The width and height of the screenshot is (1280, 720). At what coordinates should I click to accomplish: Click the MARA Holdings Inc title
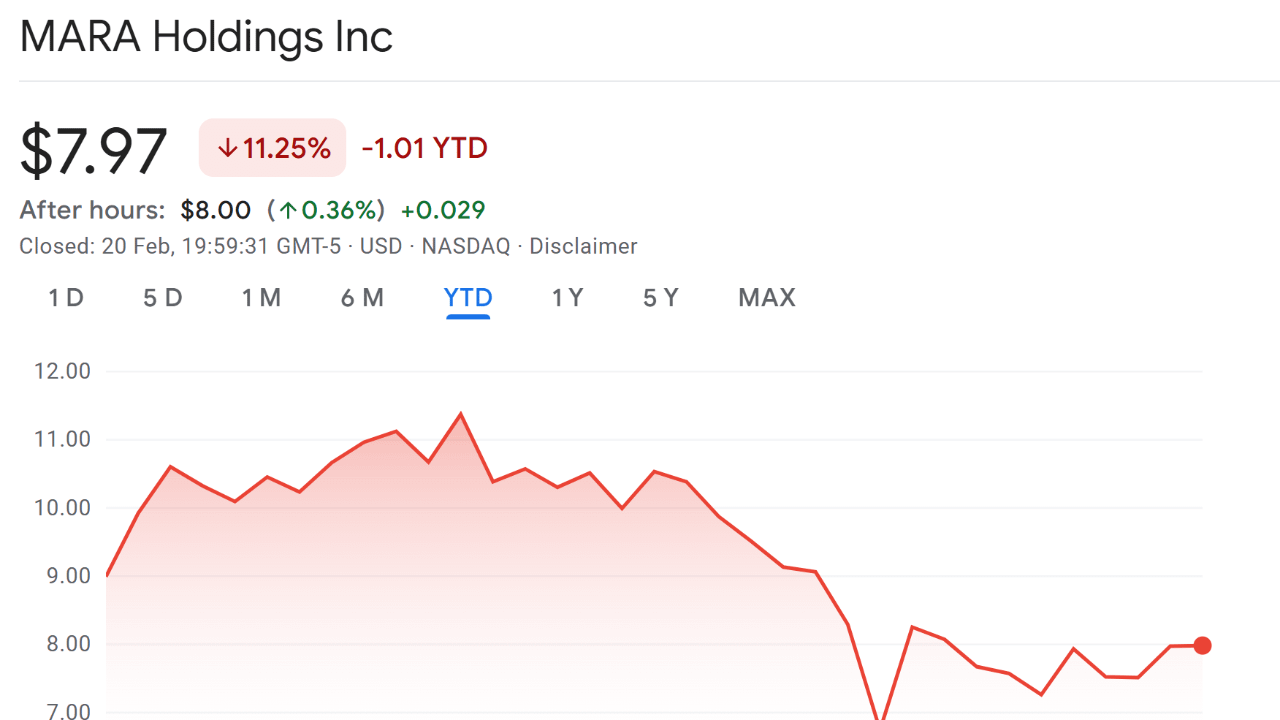click(206, 37)
